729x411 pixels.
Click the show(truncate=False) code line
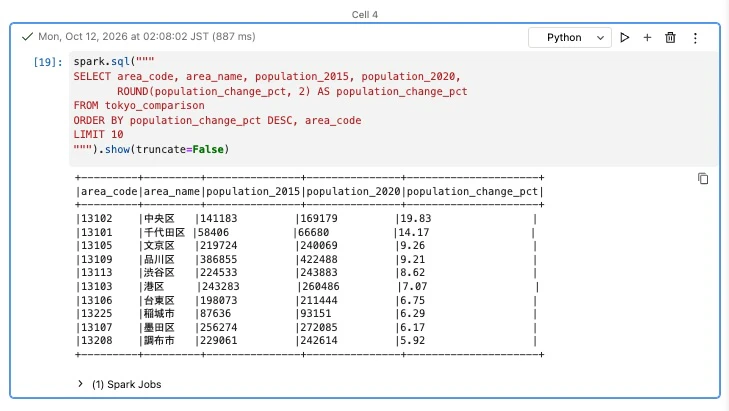[151, 149]
